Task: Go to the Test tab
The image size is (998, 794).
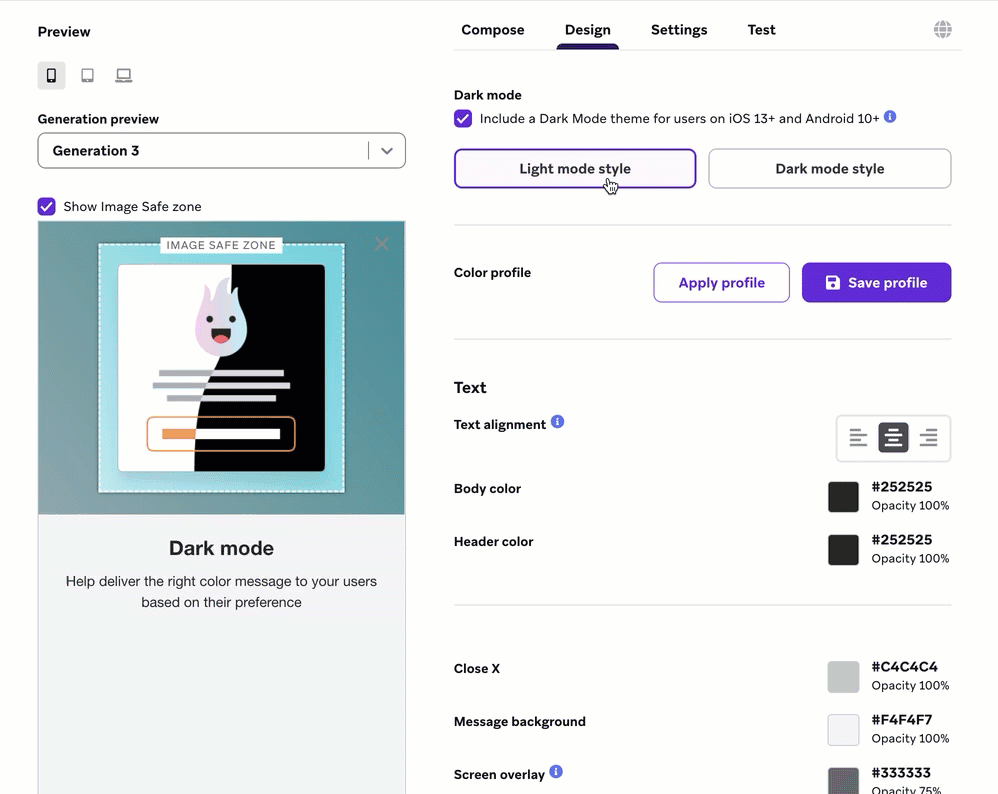Action: coord(761,30)
